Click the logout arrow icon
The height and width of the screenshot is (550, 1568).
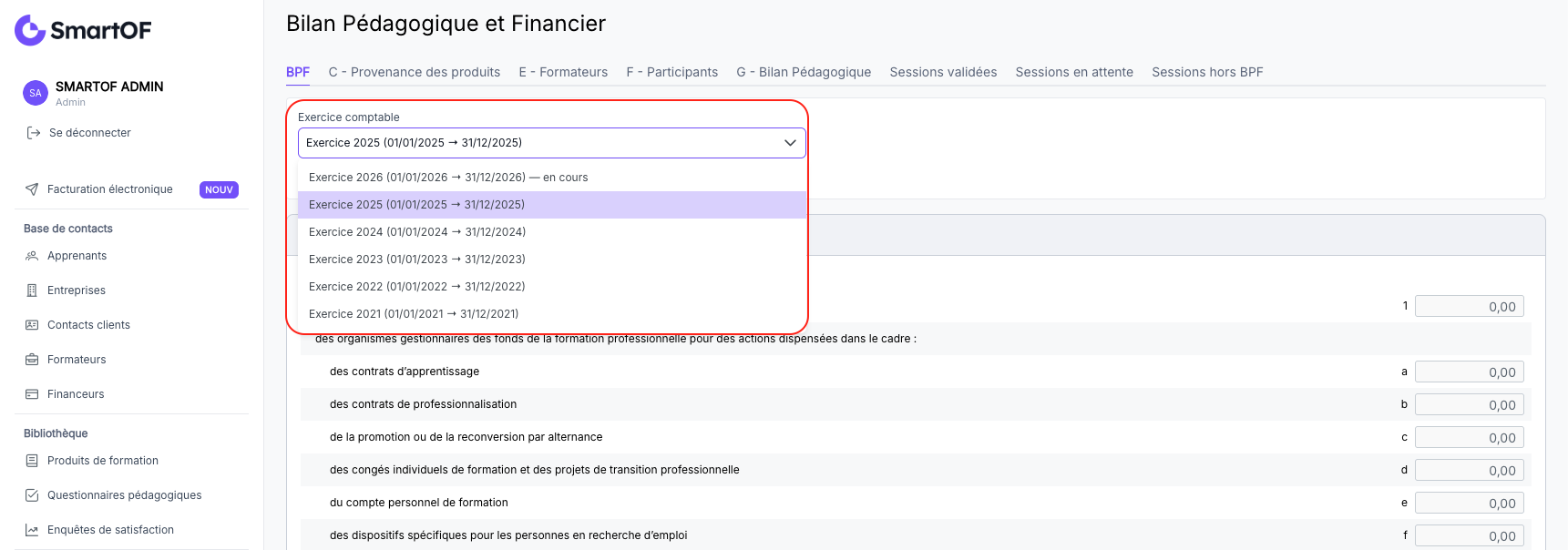[x=34, y=133]
